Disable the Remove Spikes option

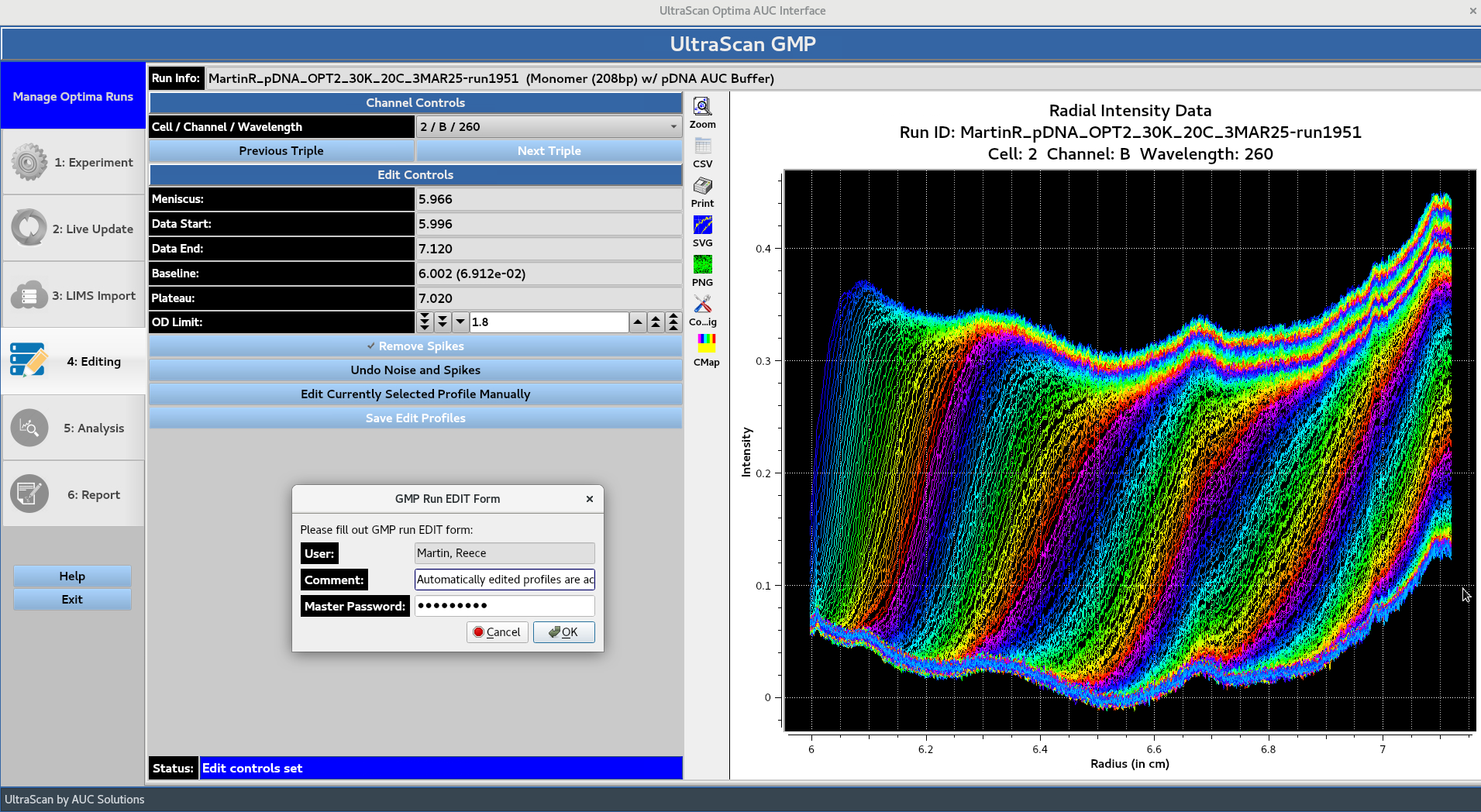tap(415, 346)
